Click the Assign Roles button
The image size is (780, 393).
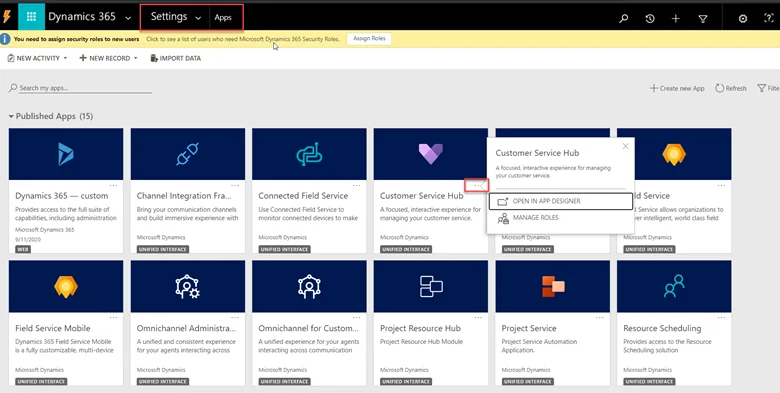point(369,39)
